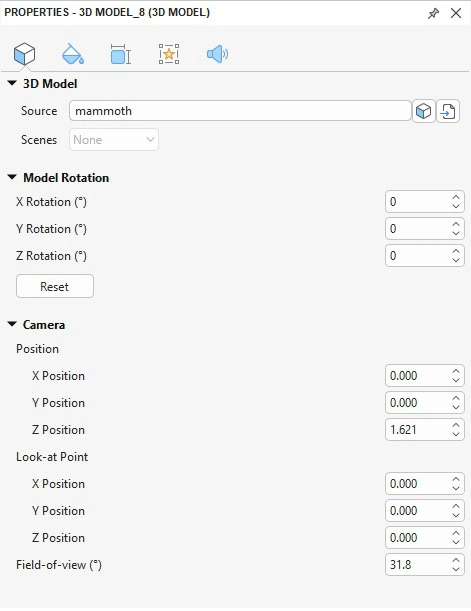Increase X Rotation with up arrow
This screenshot has height=611, width=471.
coord(456,197)
